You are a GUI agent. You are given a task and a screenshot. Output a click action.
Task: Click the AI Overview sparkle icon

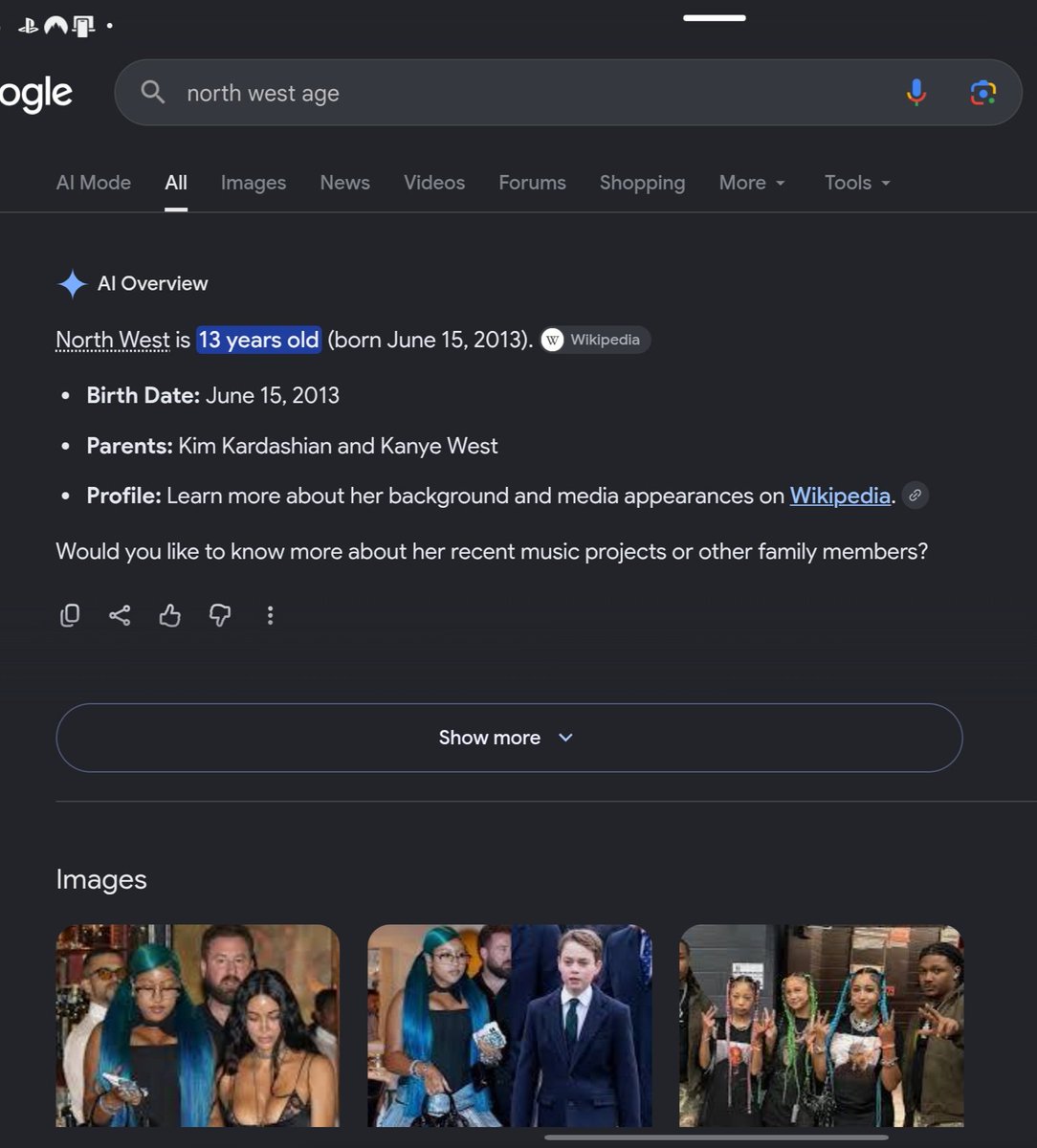72,284
